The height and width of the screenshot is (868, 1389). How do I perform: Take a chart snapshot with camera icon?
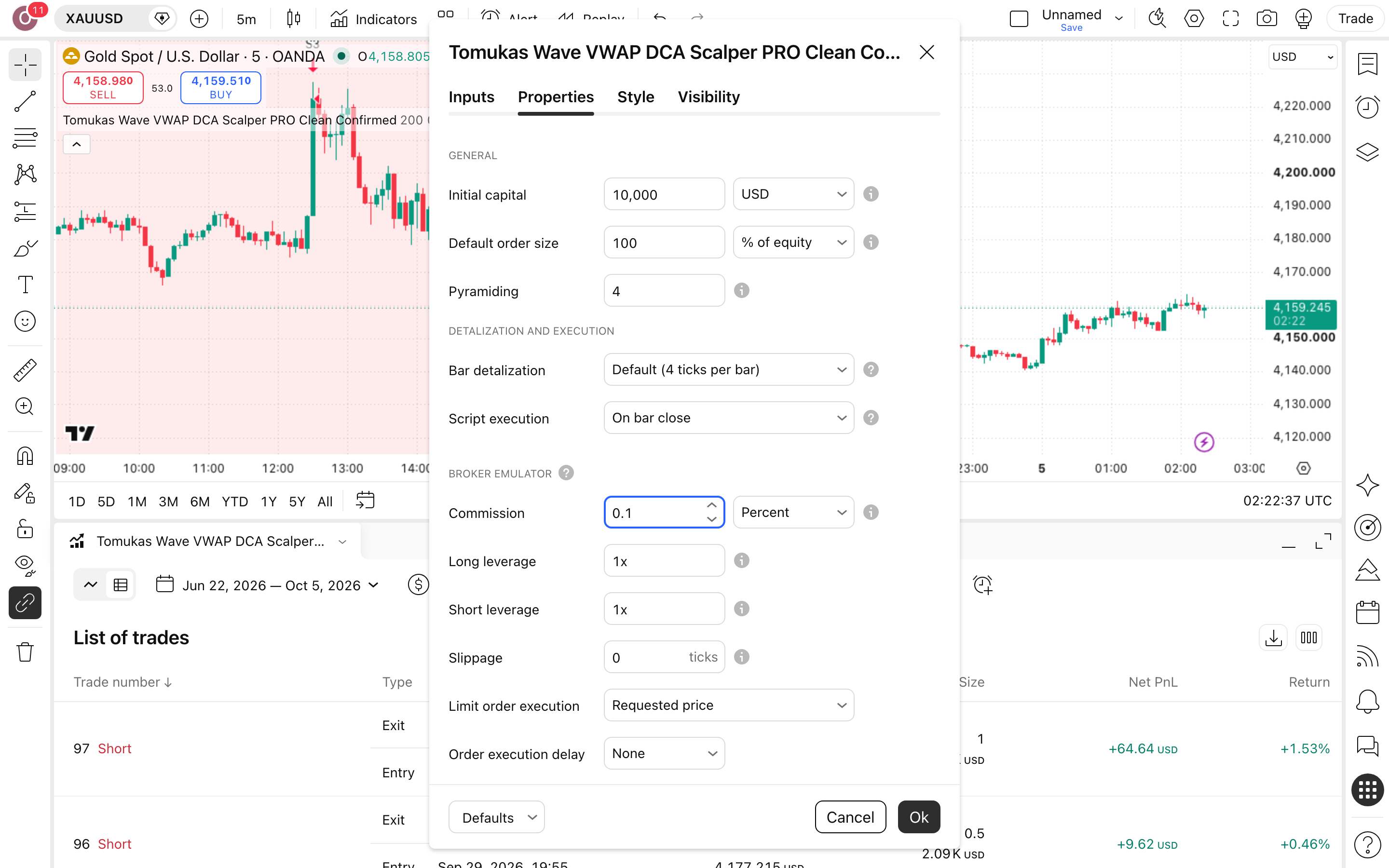click(1266, 18)
